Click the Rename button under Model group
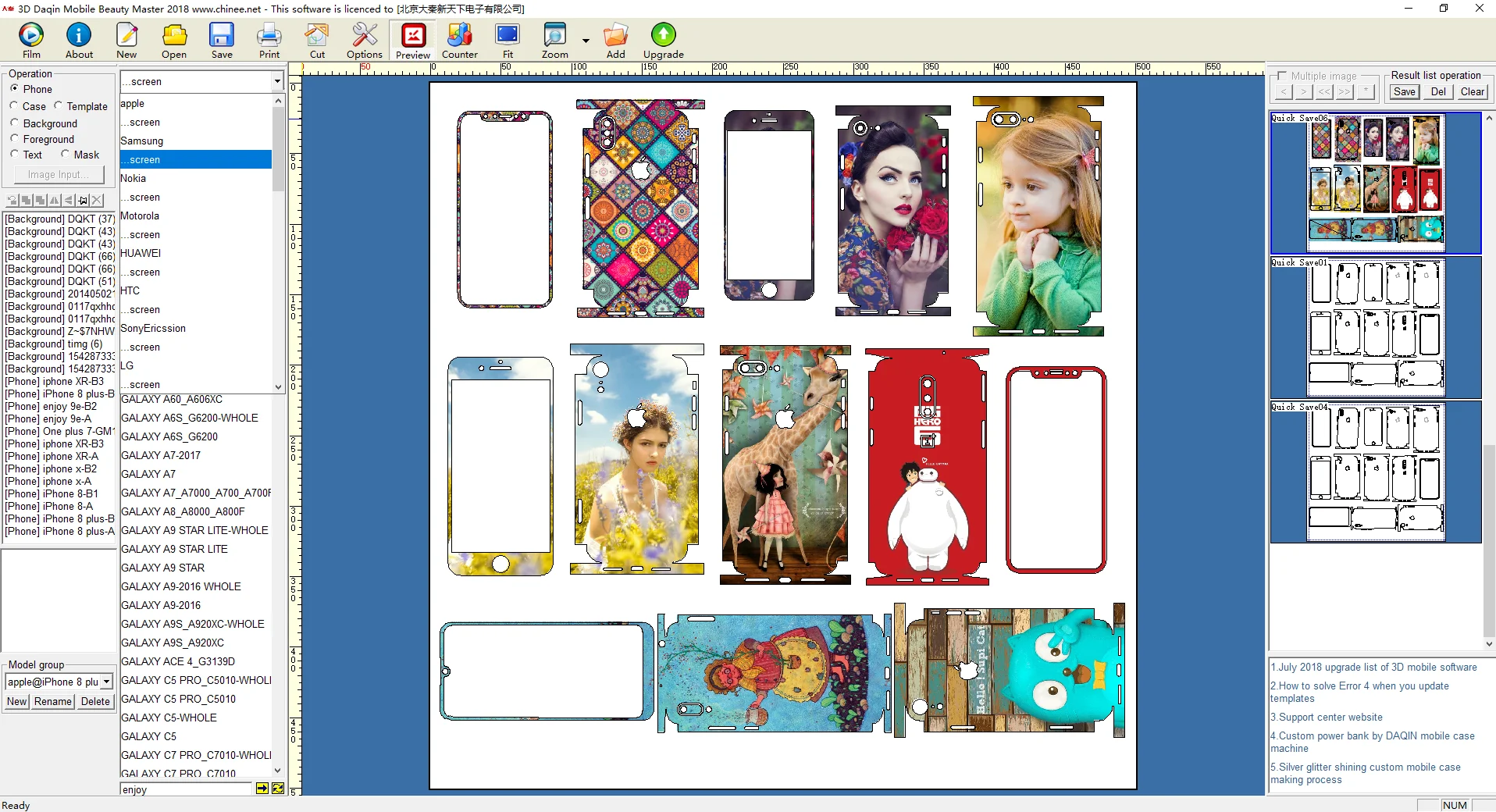 pos(52,701)
